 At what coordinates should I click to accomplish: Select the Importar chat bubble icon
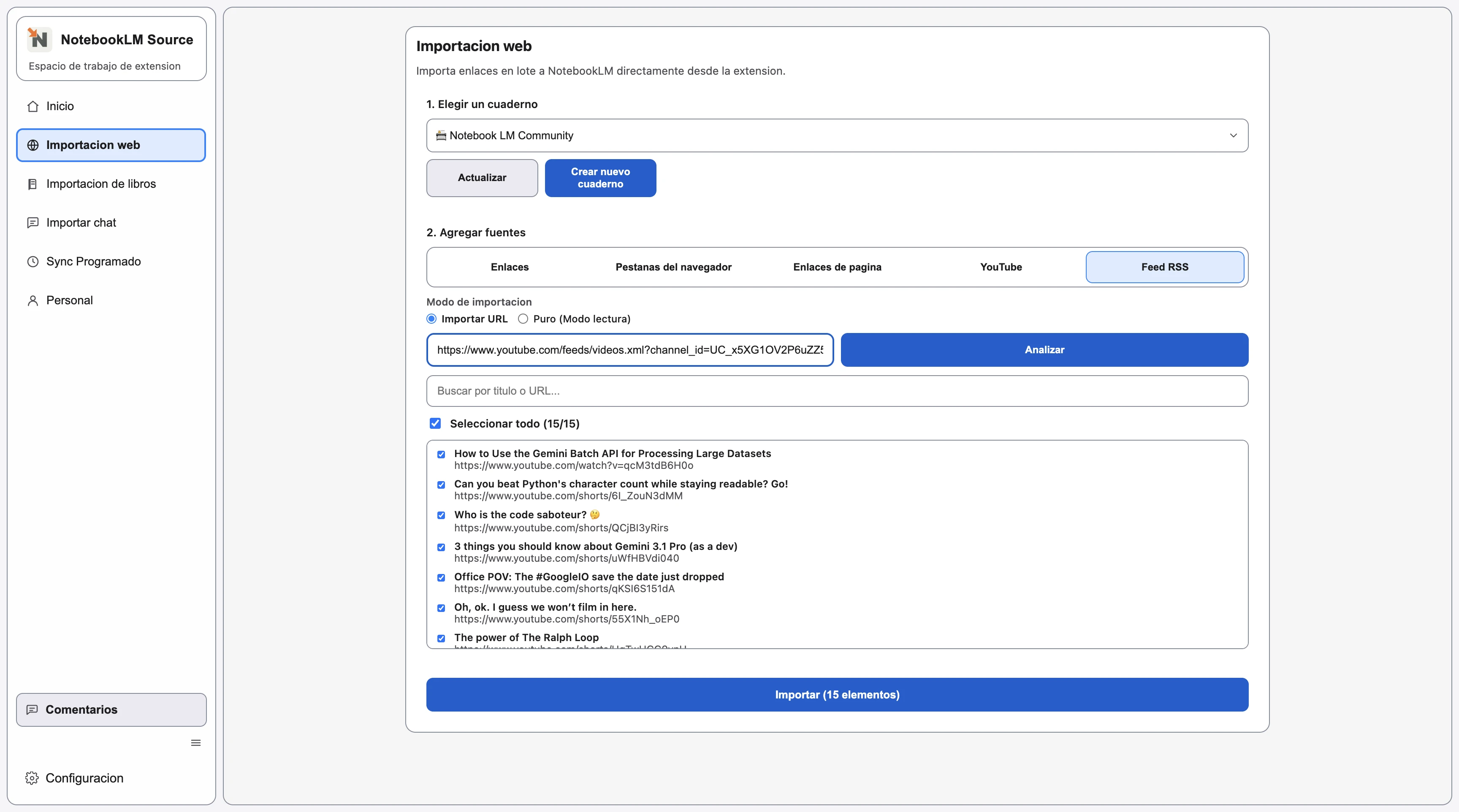[33, 222]
